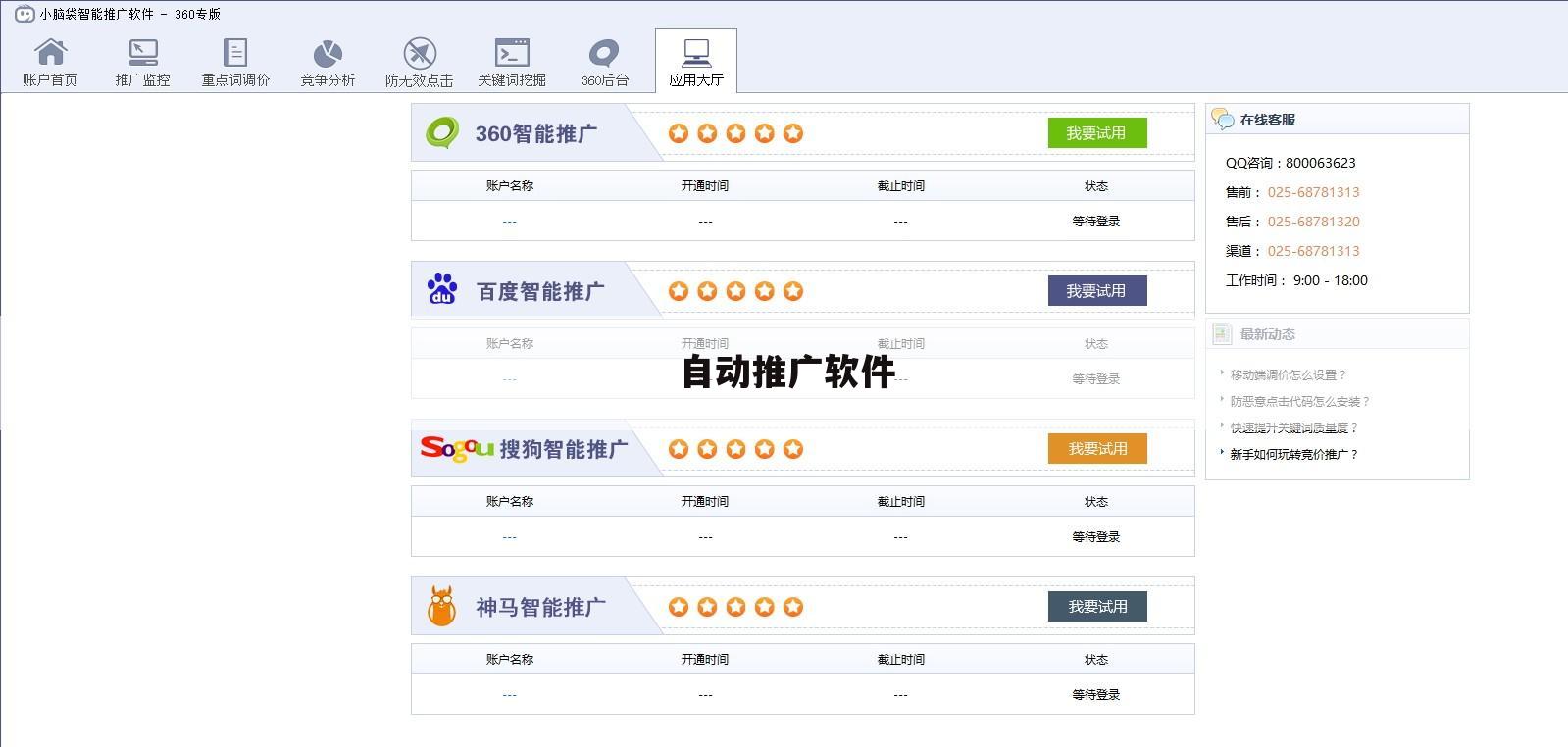The image size is (1568, 747).
Task: Open link 新手如何玩转竞价推广？
Action: click(1294, 454)
